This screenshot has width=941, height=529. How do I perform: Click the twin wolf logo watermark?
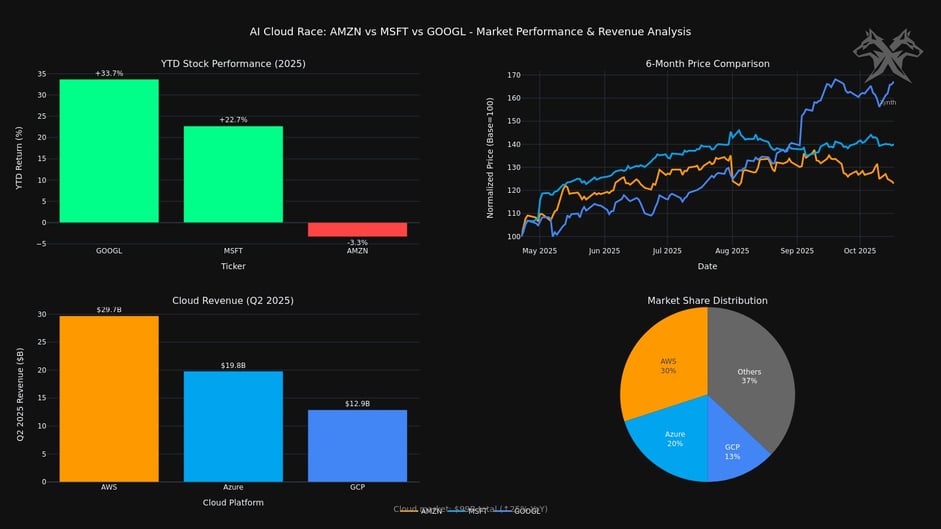pos(886,58)
